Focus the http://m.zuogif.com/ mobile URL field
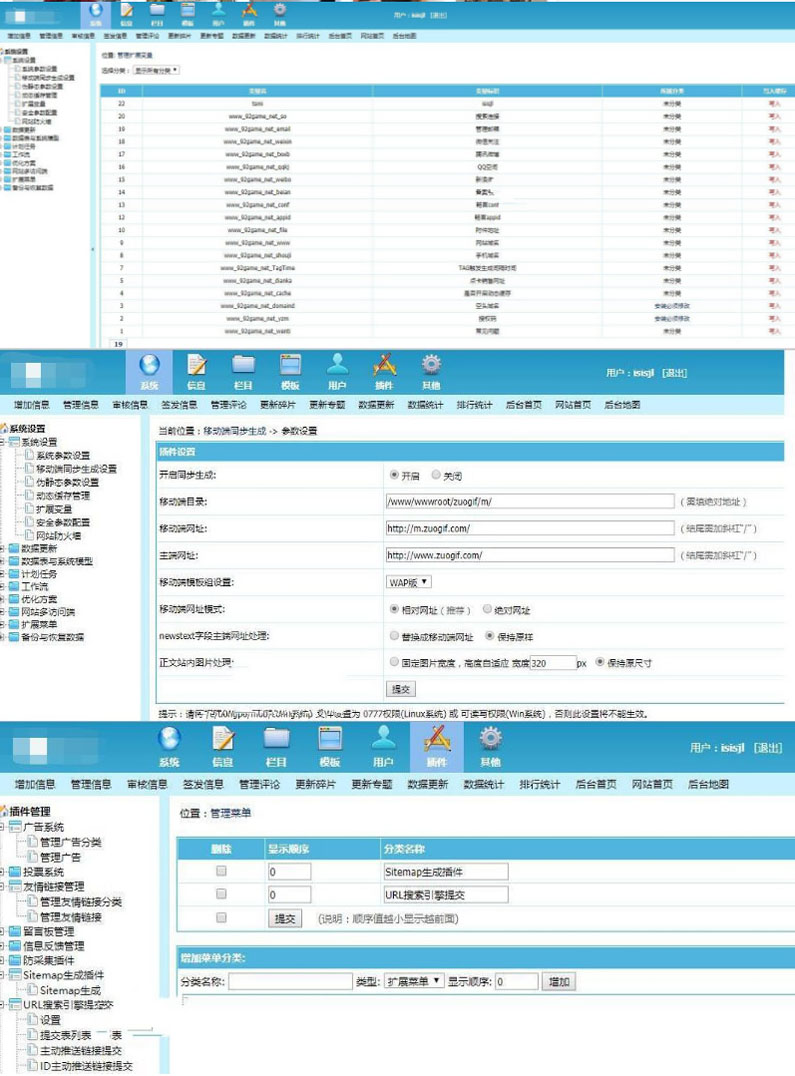This screenshot has width=795, height=1076. (530, 528)
